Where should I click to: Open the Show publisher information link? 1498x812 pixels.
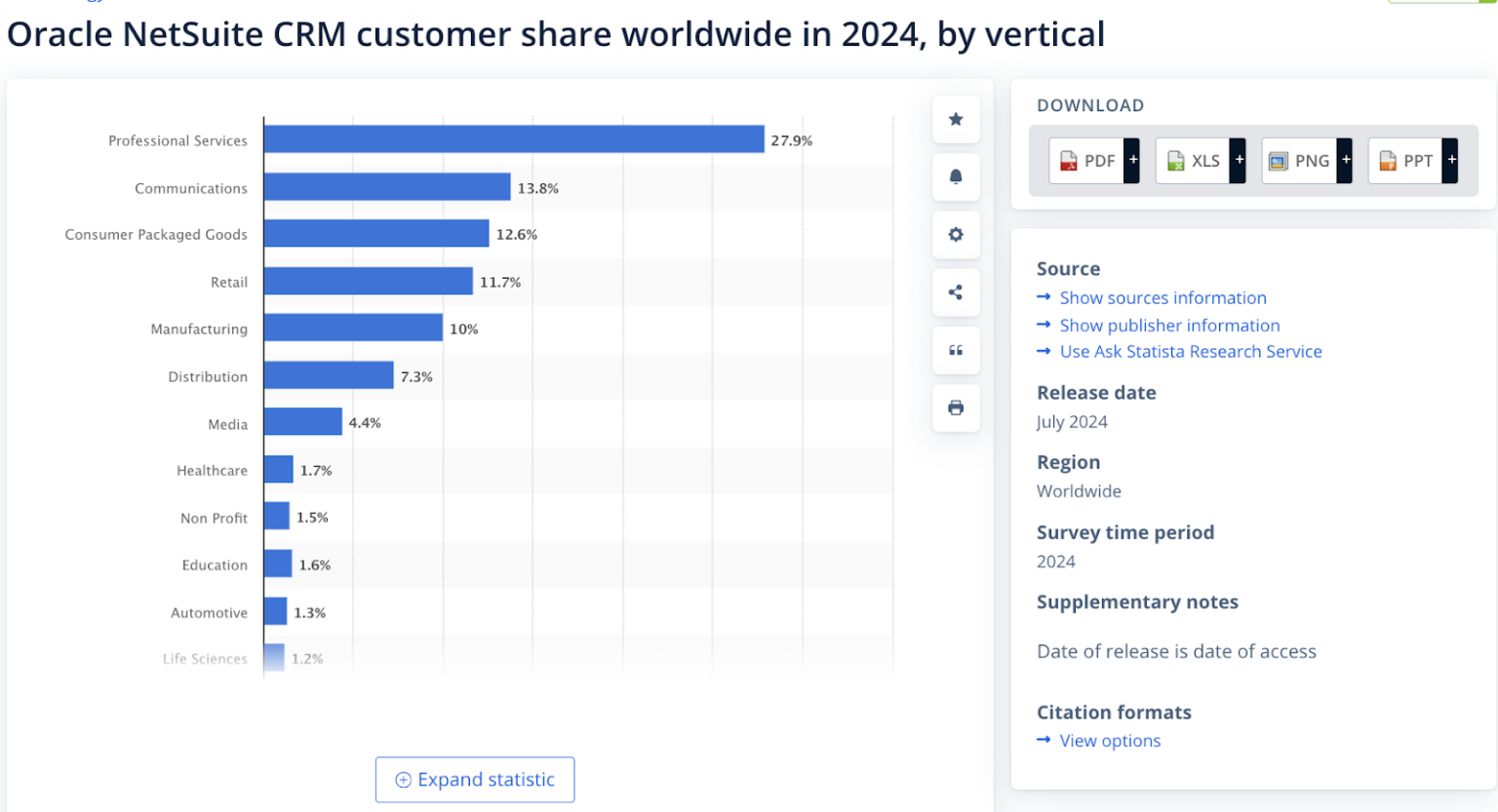click(1169, 325)
